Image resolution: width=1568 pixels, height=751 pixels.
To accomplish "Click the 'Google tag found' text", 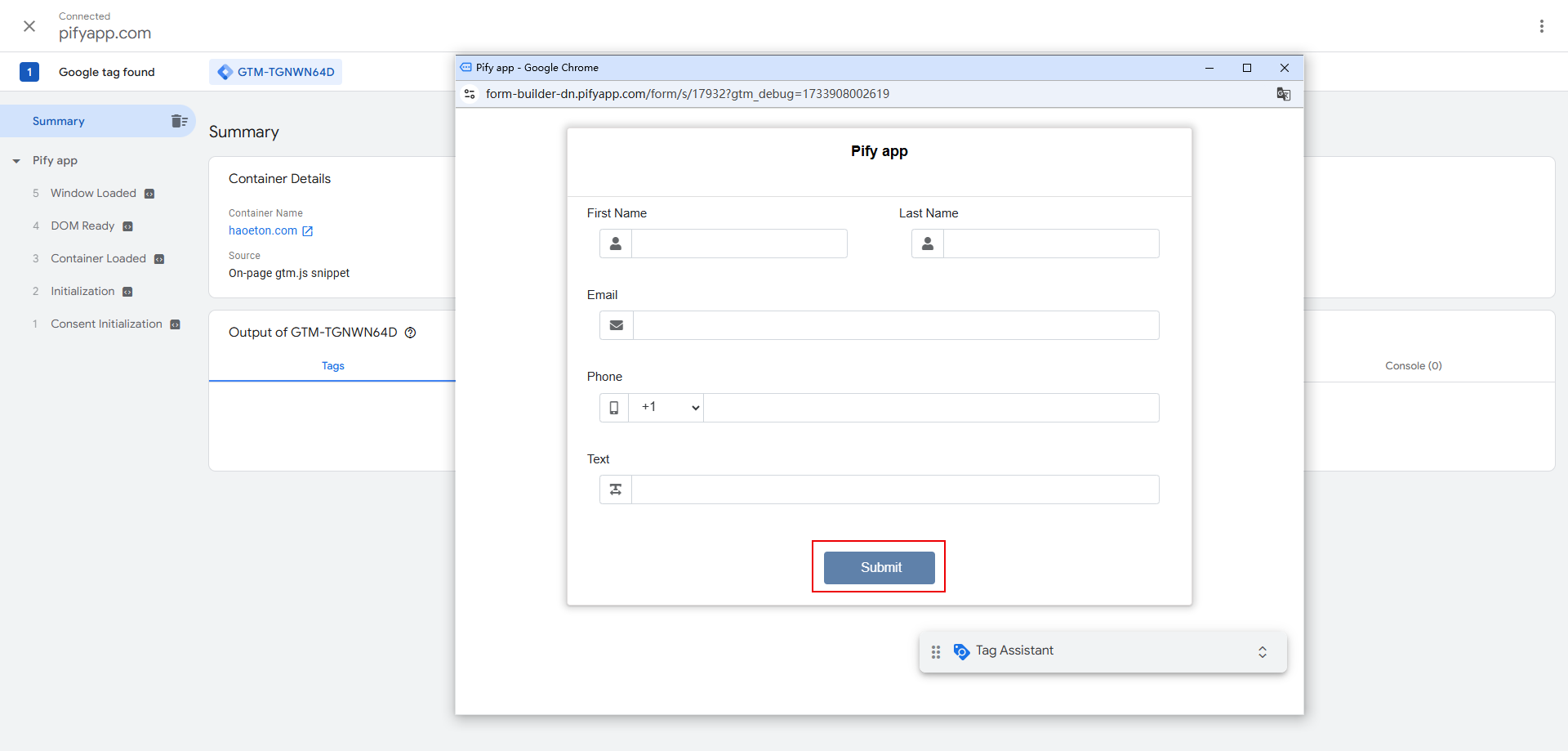I will (107, 72).
